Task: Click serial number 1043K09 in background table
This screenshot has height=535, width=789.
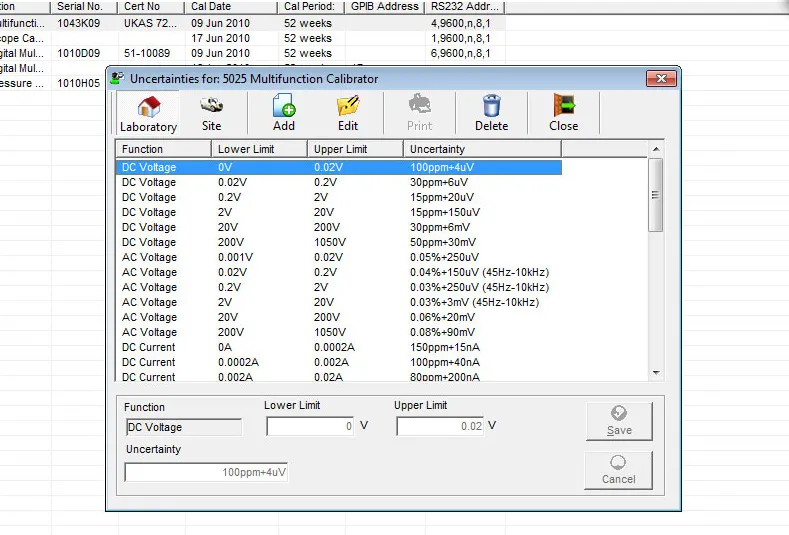Action: pyautogui.click(x=78, y=23)
